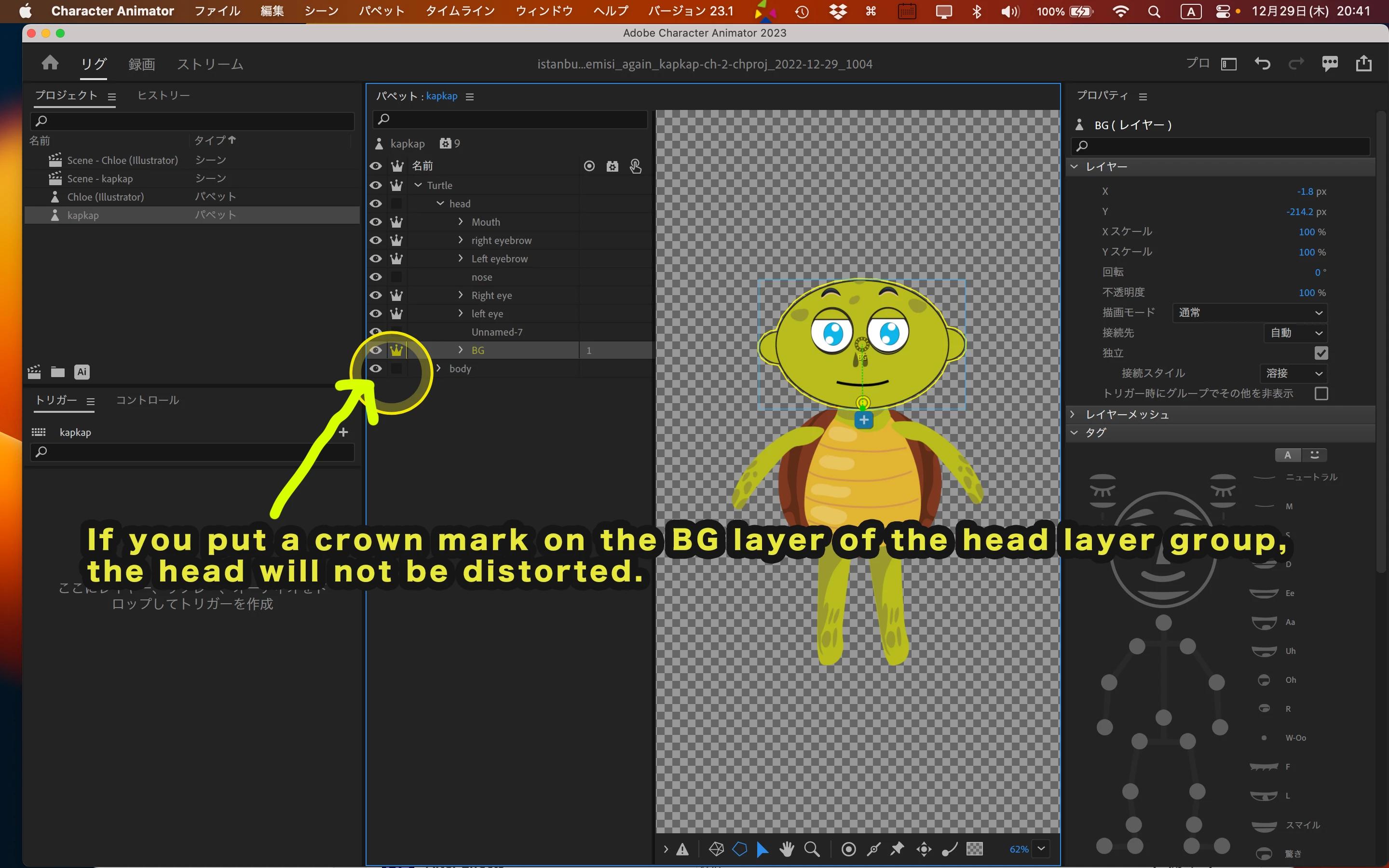Select the Pin tool

click(897, 849)
